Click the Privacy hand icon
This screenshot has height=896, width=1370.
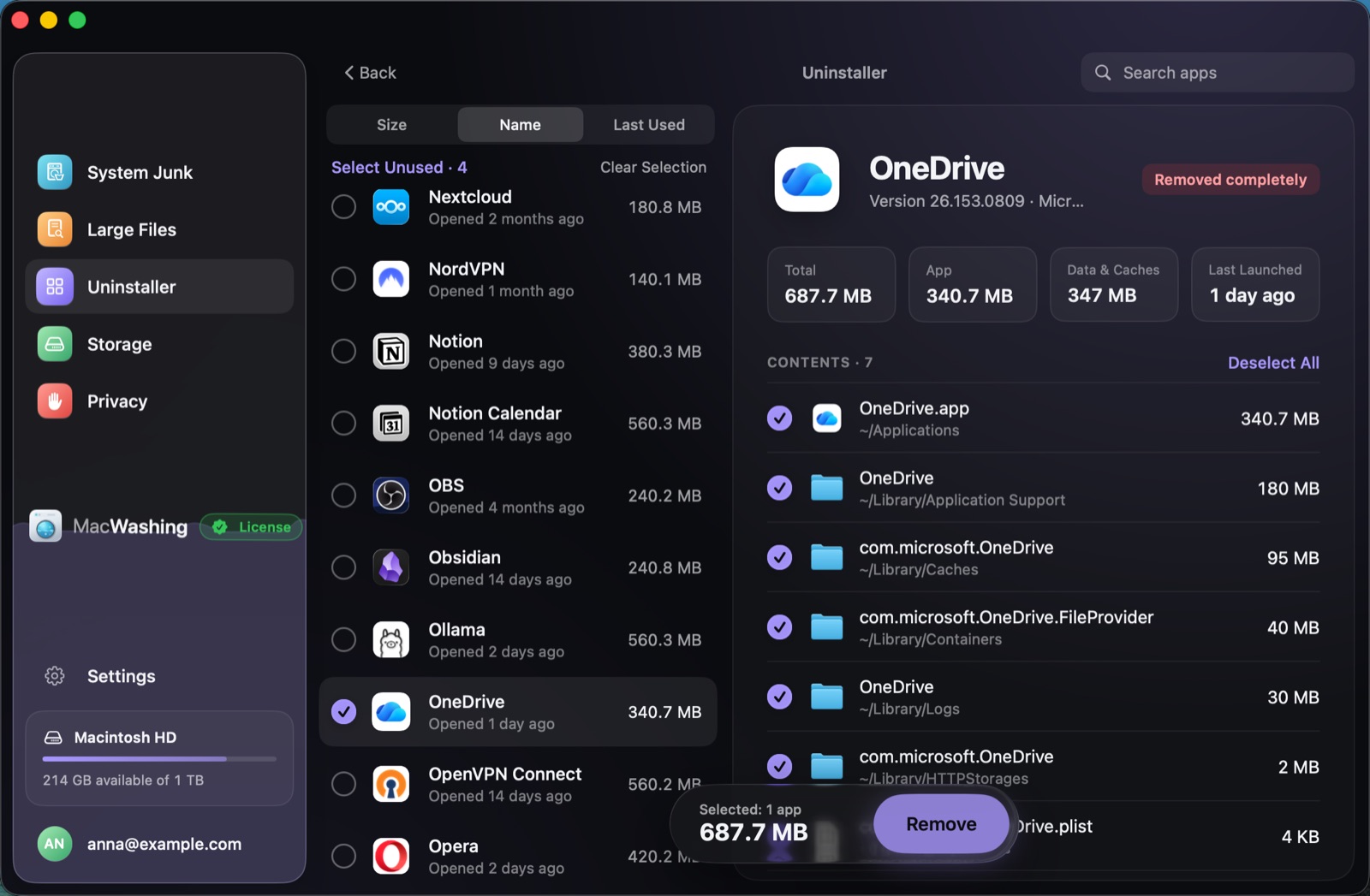click(55, 401)
